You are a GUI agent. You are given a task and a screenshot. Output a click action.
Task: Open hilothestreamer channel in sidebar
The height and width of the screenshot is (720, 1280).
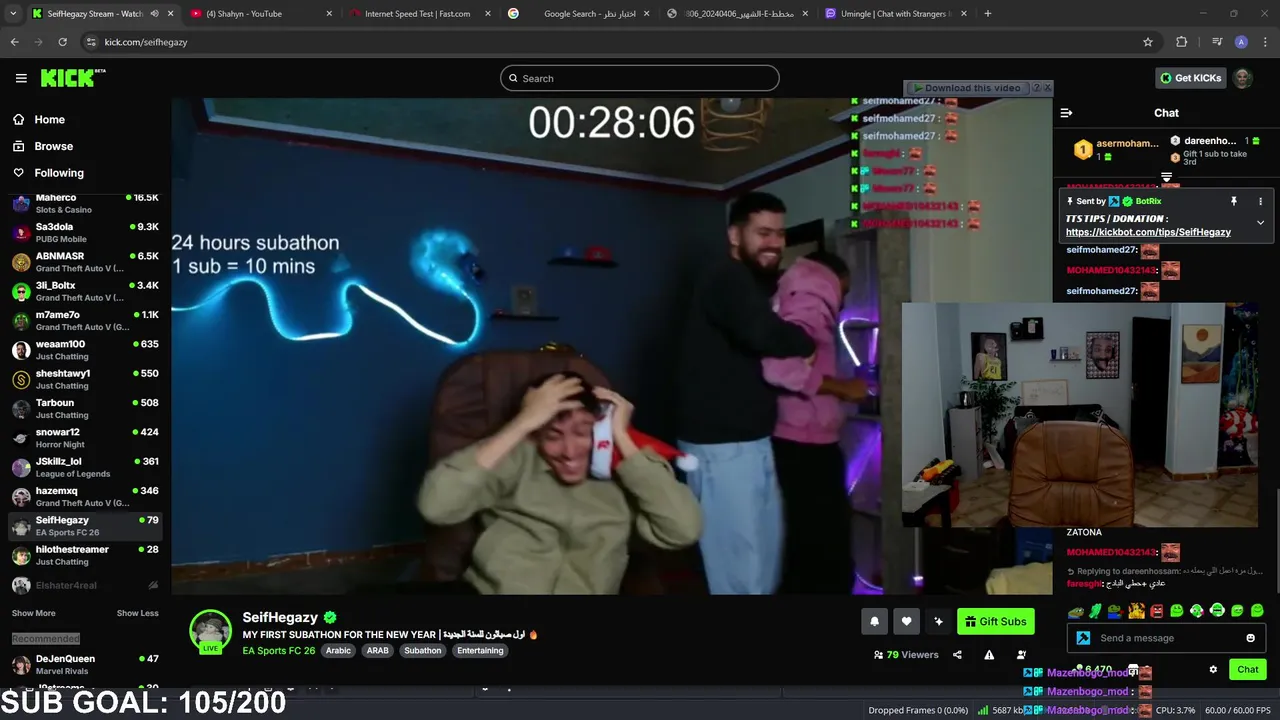click(85, 555)
